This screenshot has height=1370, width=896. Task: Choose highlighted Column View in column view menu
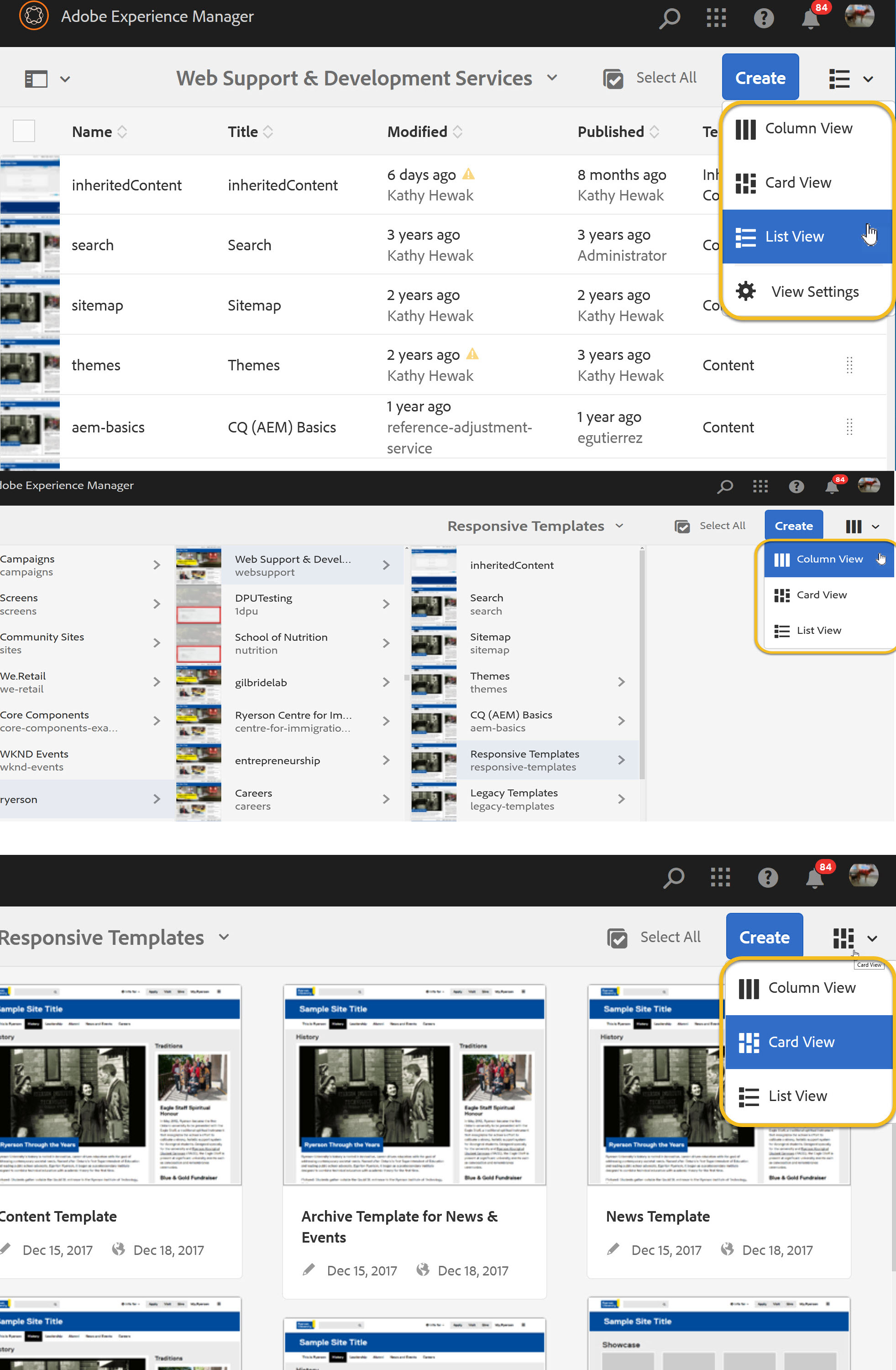(x=828, y=559)
